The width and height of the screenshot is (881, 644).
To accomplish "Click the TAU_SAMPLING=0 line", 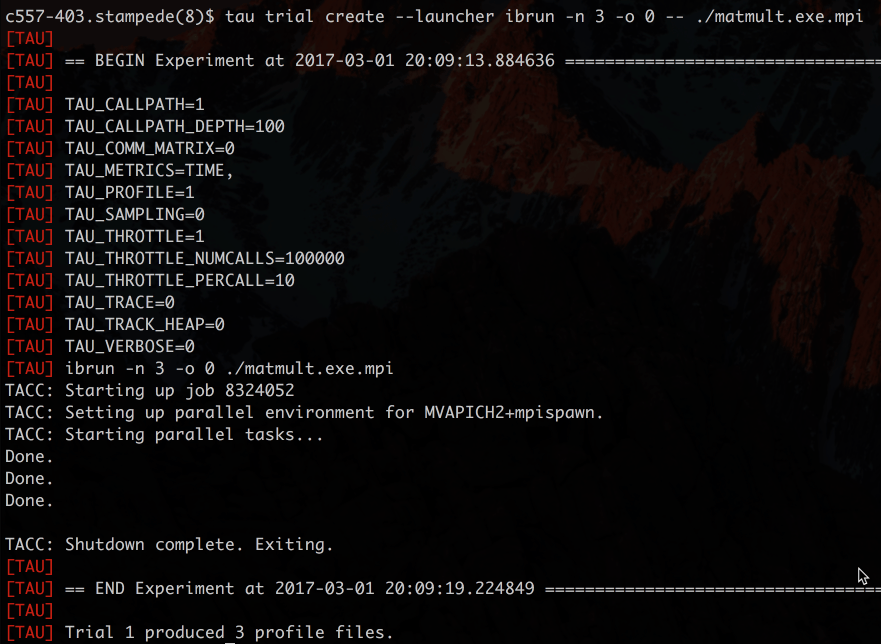I will [x=105, y=214].
